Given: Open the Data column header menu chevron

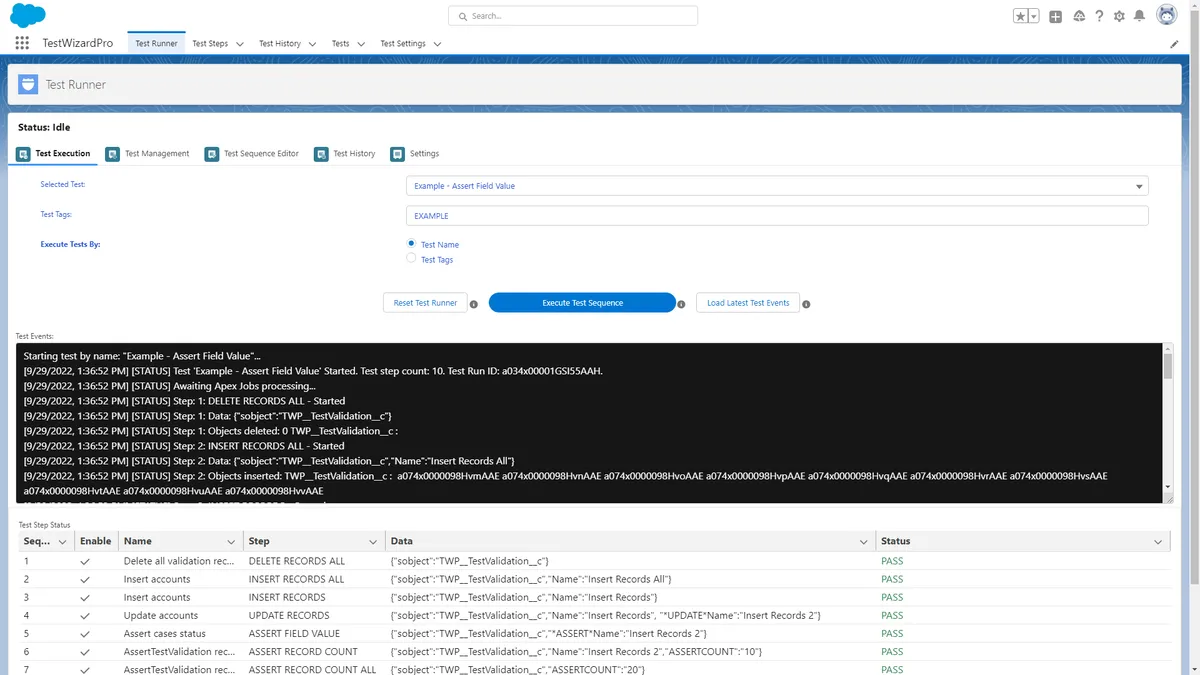Looking at the screenshot, I should (864, 542).
